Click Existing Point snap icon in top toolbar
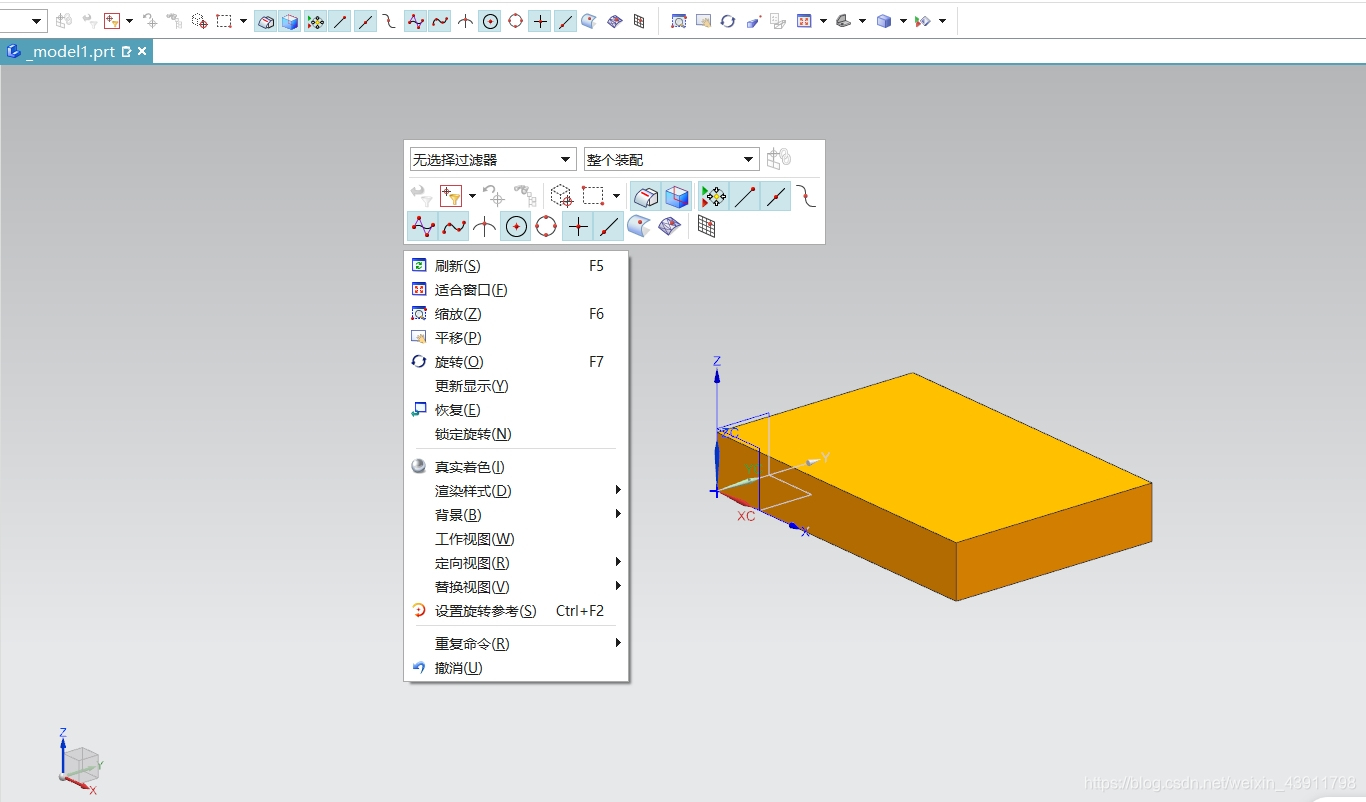 pyautogui.click(x=540, y=20)
